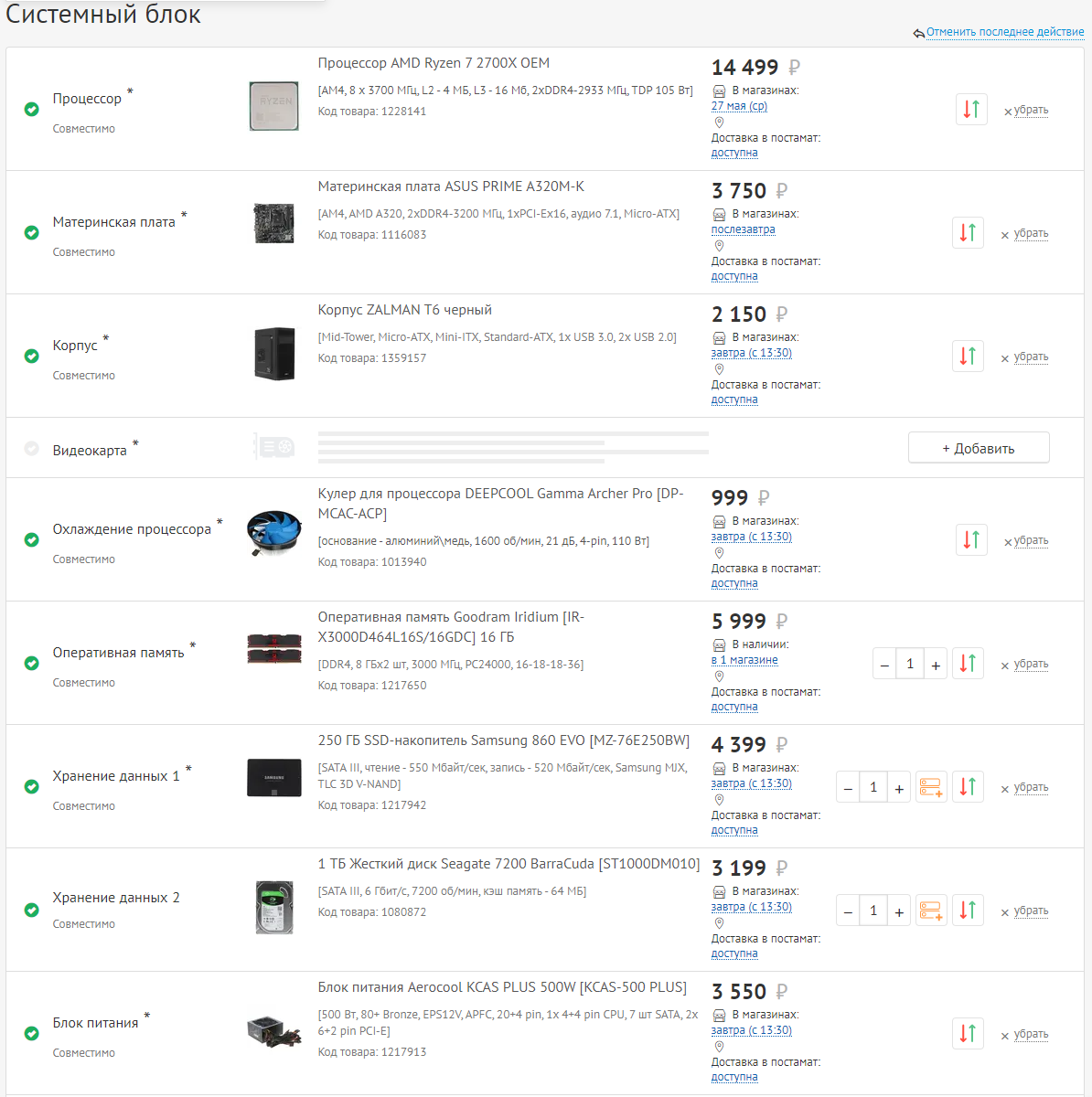Click the quantity field for Samsung SSD
Screen dimensions: 1092x1097
pos(873,787)
